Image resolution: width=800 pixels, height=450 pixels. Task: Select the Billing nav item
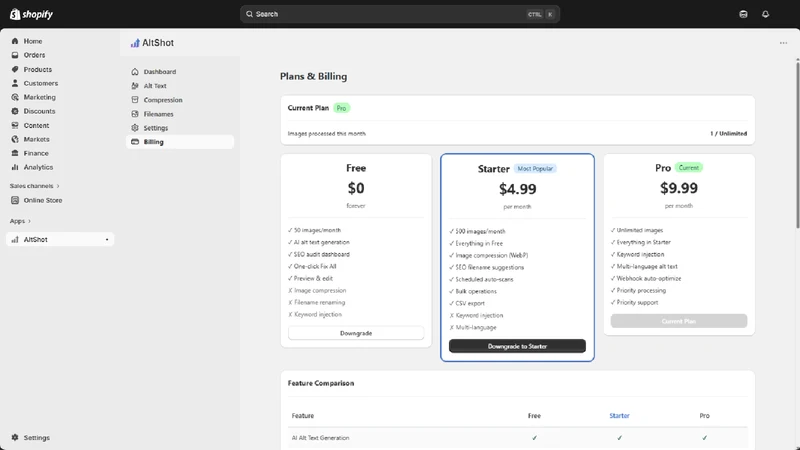(180, 142)
